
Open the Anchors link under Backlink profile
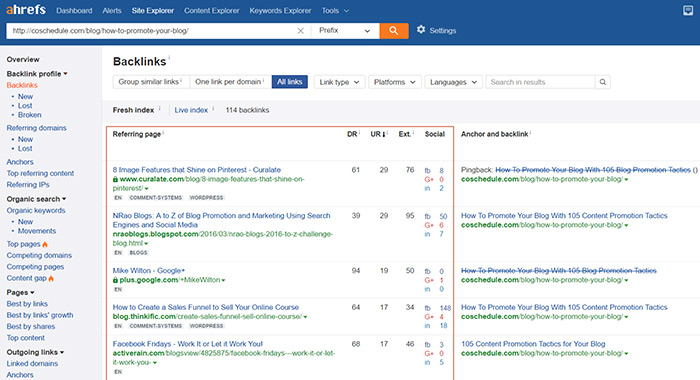pos(20,162)
